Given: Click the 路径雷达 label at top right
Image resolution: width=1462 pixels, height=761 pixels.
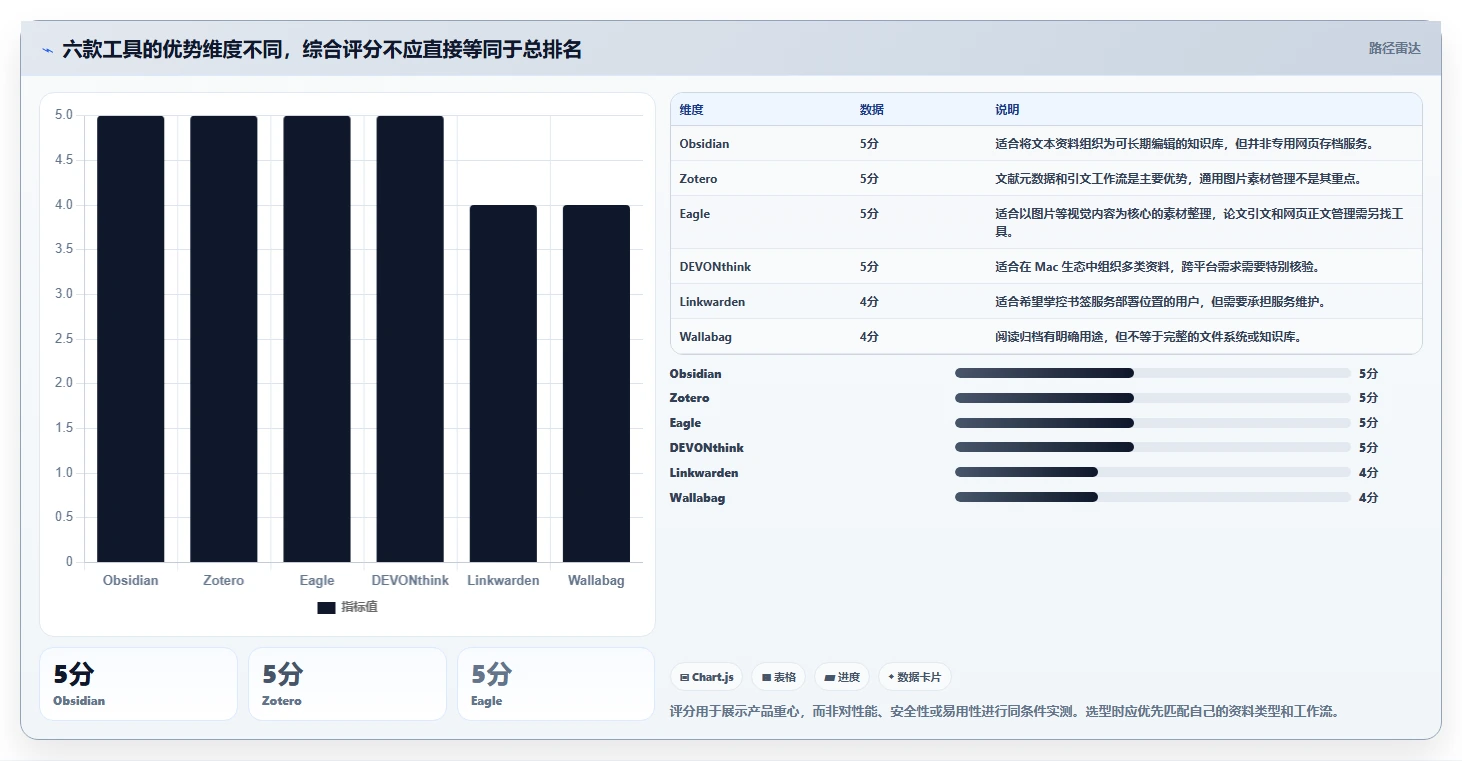Looking at the screenshot, I should [1394, 48].
